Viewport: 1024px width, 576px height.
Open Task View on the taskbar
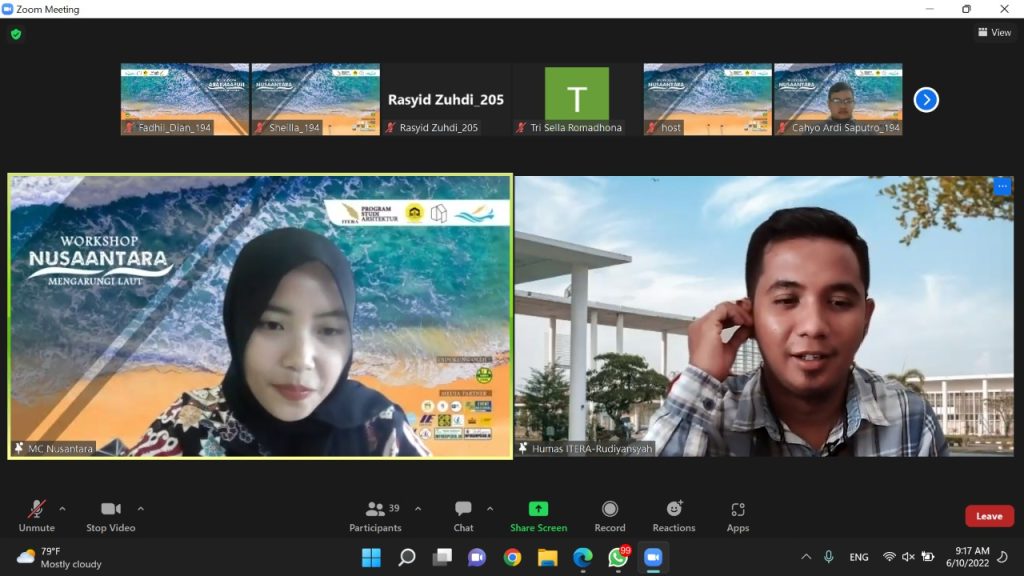click(442, 558)
